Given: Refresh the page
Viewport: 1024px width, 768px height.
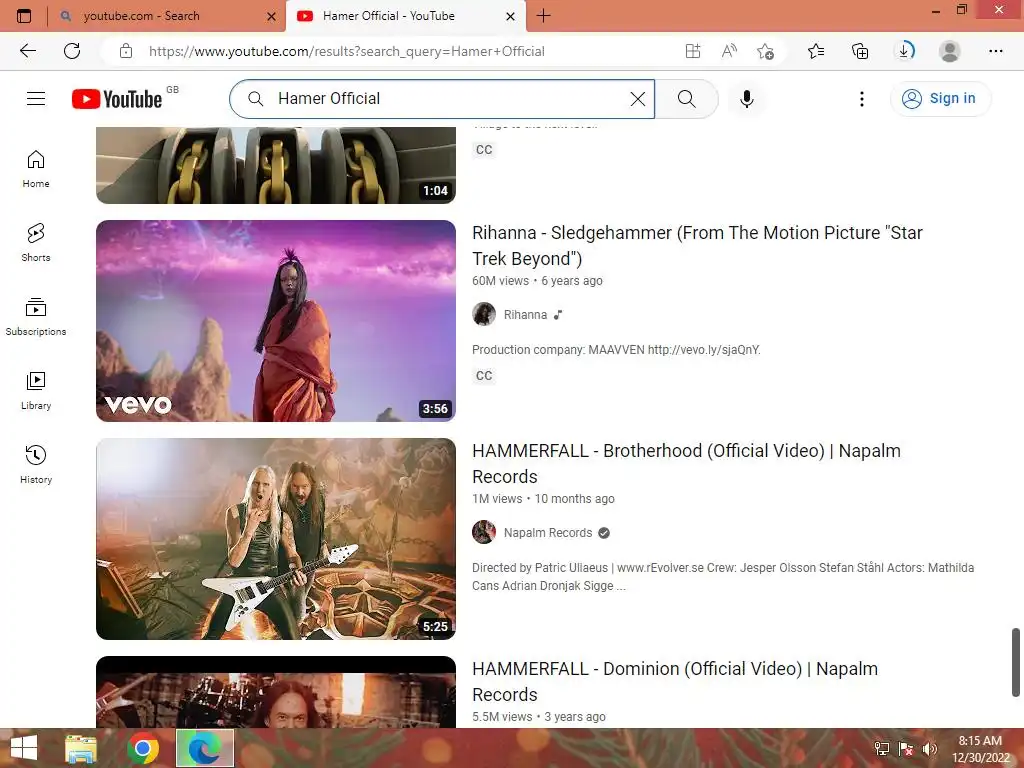Looking at the screenshot, I should [x=72, y=51].
